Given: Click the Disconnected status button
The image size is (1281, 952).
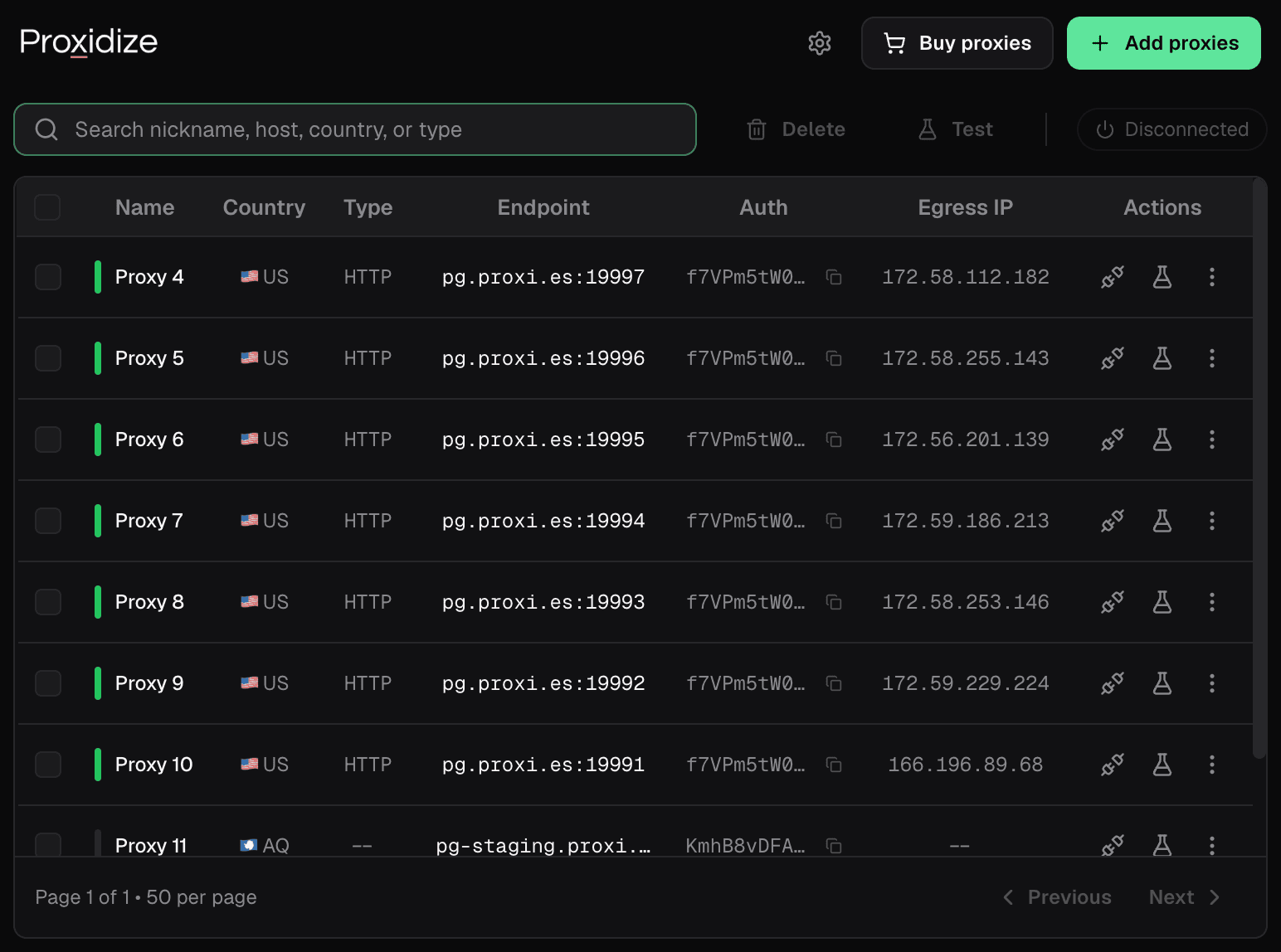Looking at the screenshot, I should [1171, 129].
